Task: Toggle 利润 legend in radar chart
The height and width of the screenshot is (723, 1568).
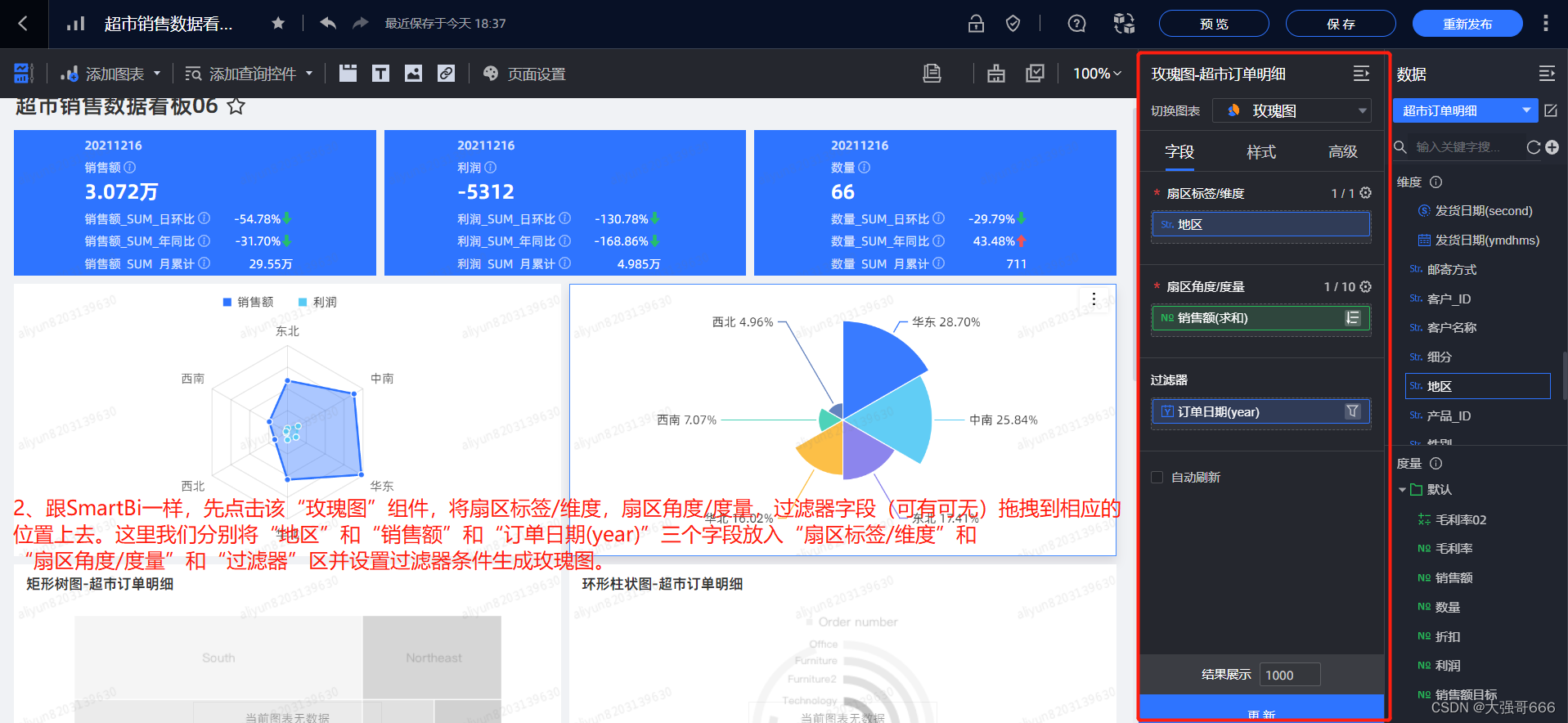Action: 318,302
